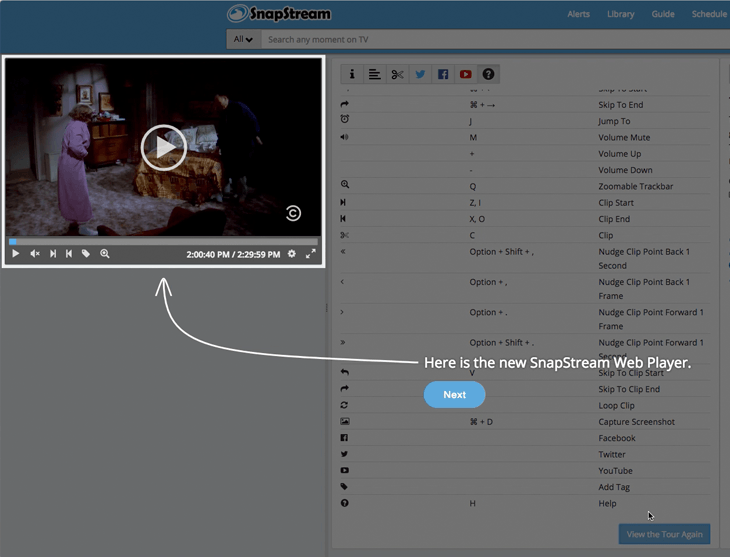
Task: Click the Skip To End arrow icon
Action: [x=345, y=104]
